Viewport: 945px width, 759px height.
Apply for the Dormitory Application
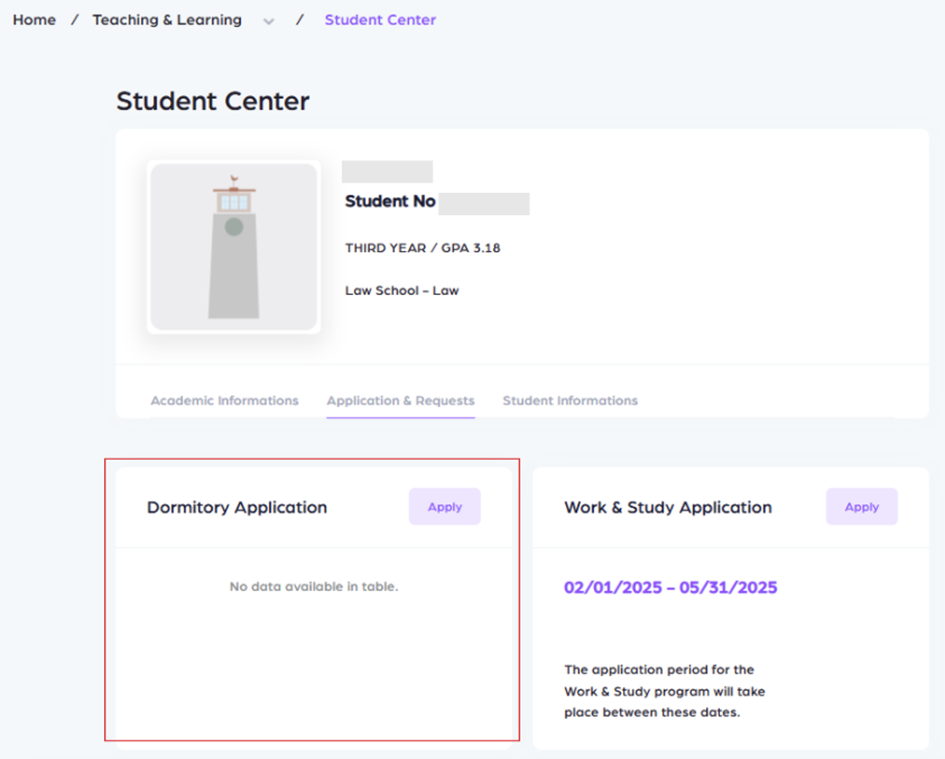click(x=444, y=506)
